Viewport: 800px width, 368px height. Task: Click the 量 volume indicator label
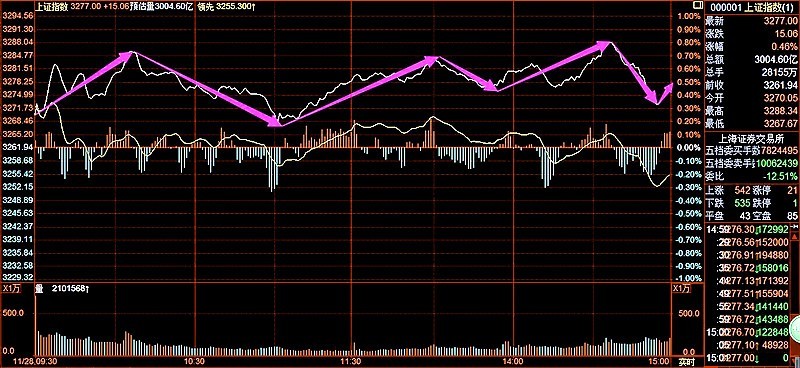click(x=39, y=289)
